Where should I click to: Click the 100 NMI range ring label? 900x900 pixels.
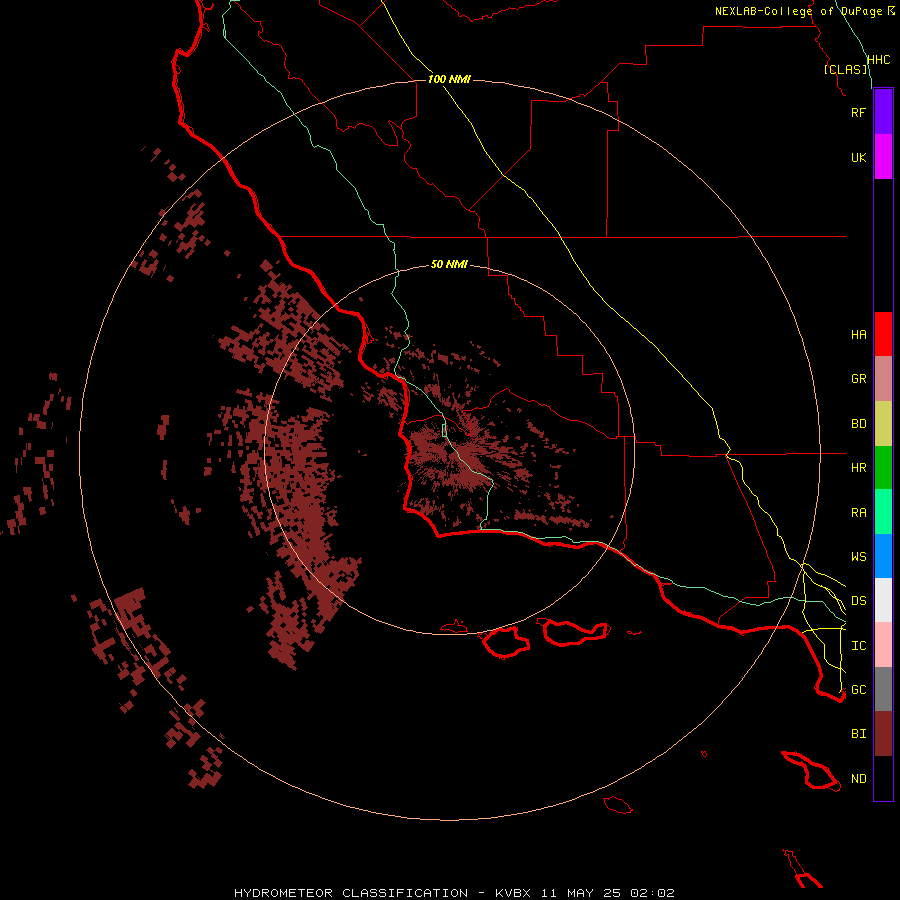[x=449, y=79]
